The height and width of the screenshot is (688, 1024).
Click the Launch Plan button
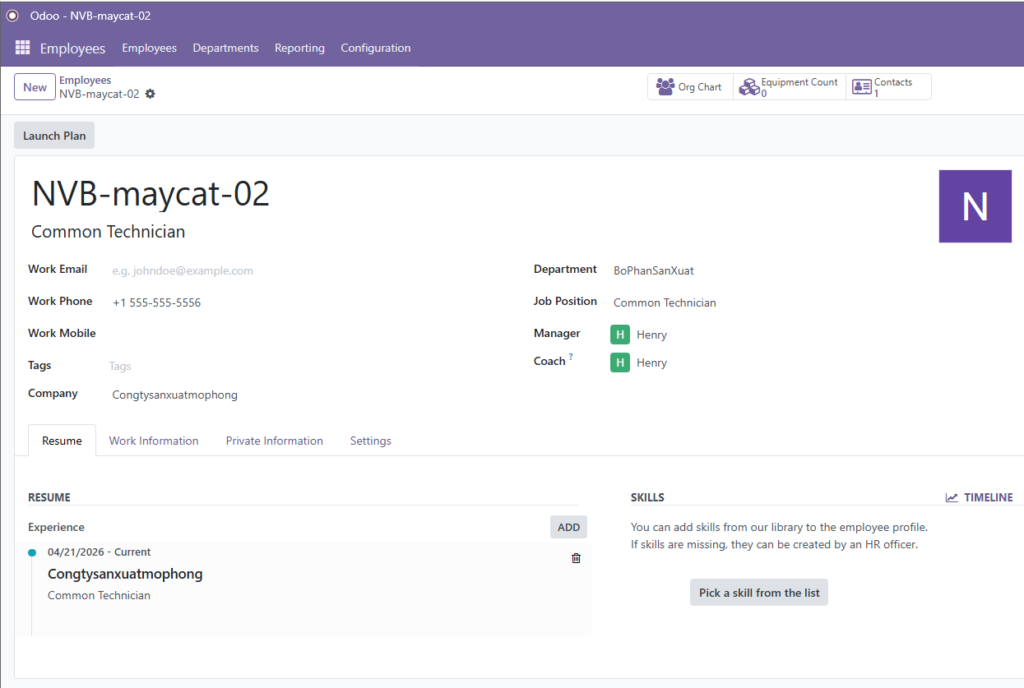54,136
